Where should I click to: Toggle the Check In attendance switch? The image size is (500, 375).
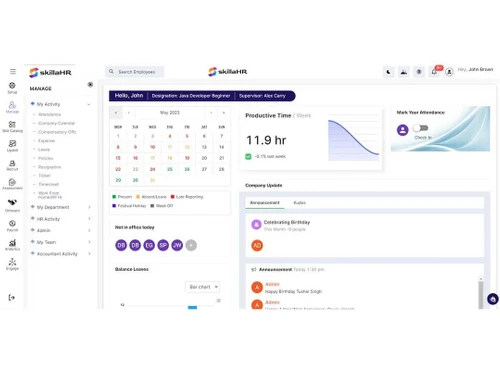[420, 128]
